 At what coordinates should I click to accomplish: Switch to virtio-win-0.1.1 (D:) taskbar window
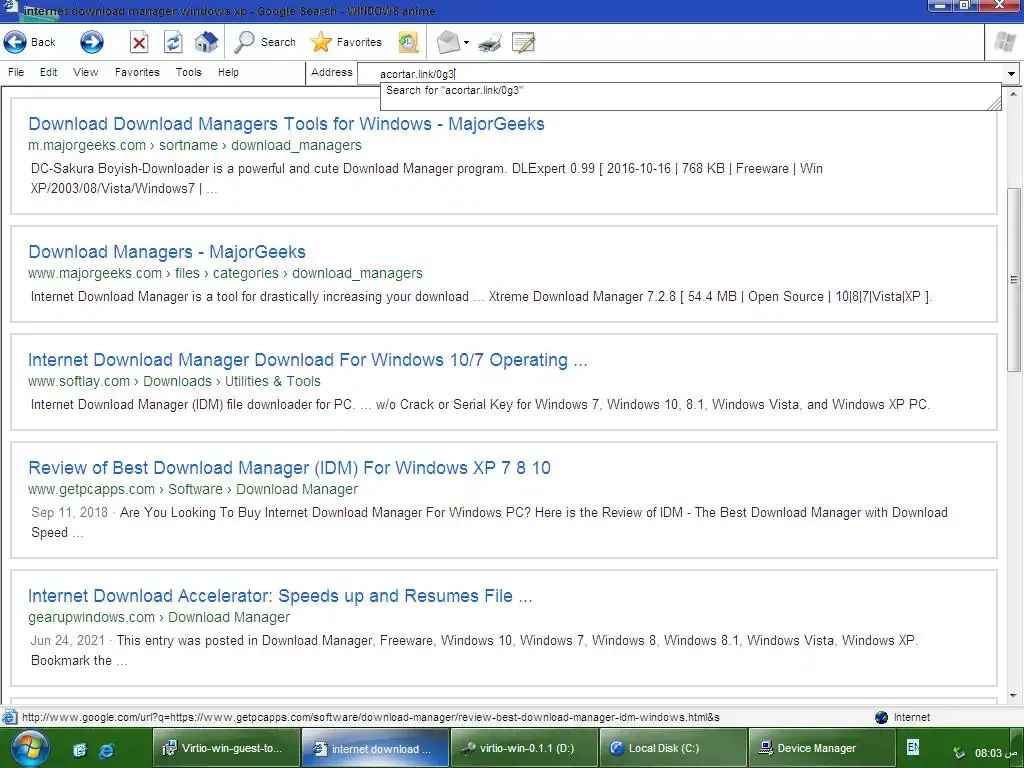coord(524,748)
